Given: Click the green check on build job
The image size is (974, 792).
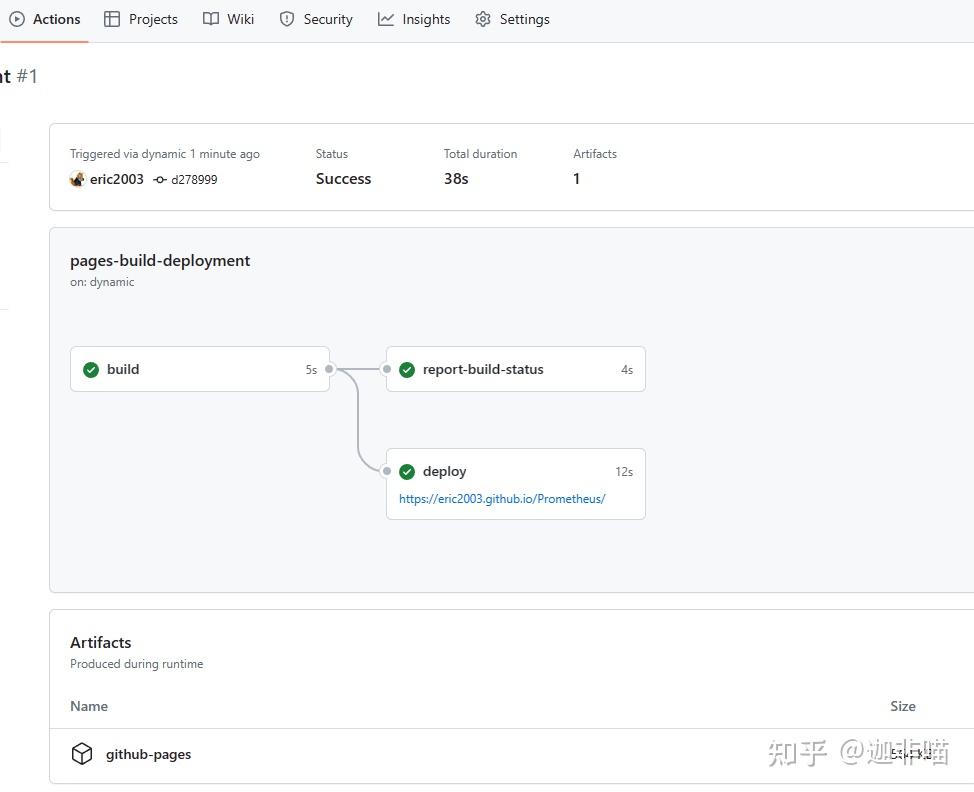Looking at the screenshot, I should coord(91,369).
